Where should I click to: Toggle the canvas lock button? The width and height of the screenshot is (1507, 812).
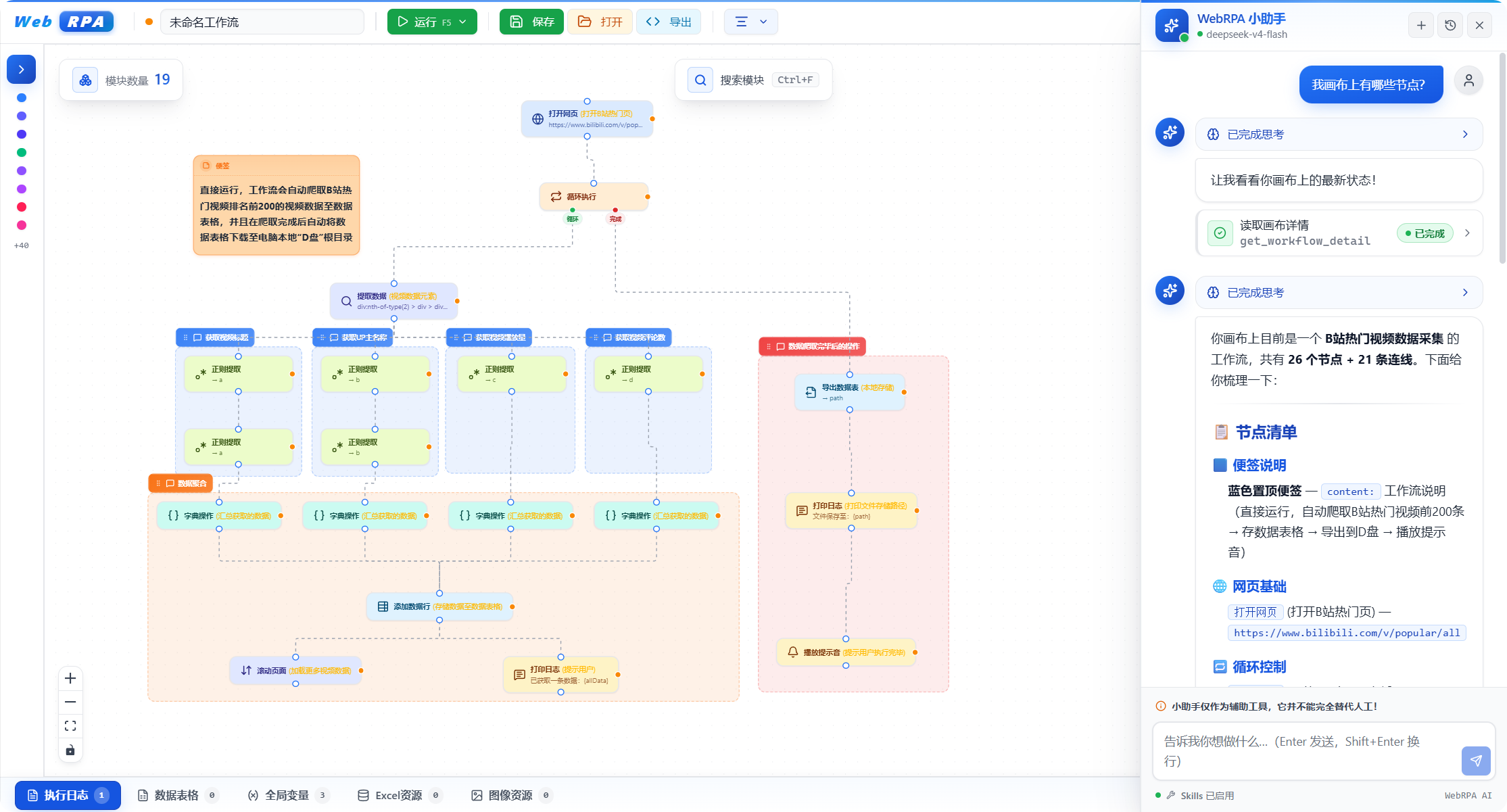tap(70, 750)
